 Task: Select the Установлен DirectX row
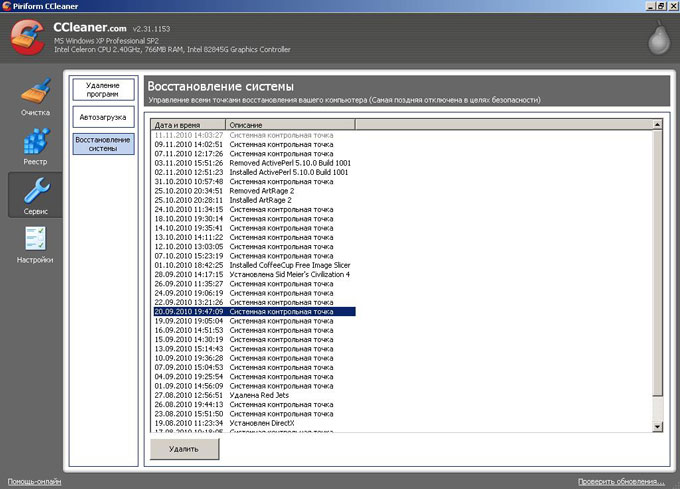pyautogui.click(x=255, y=423)
